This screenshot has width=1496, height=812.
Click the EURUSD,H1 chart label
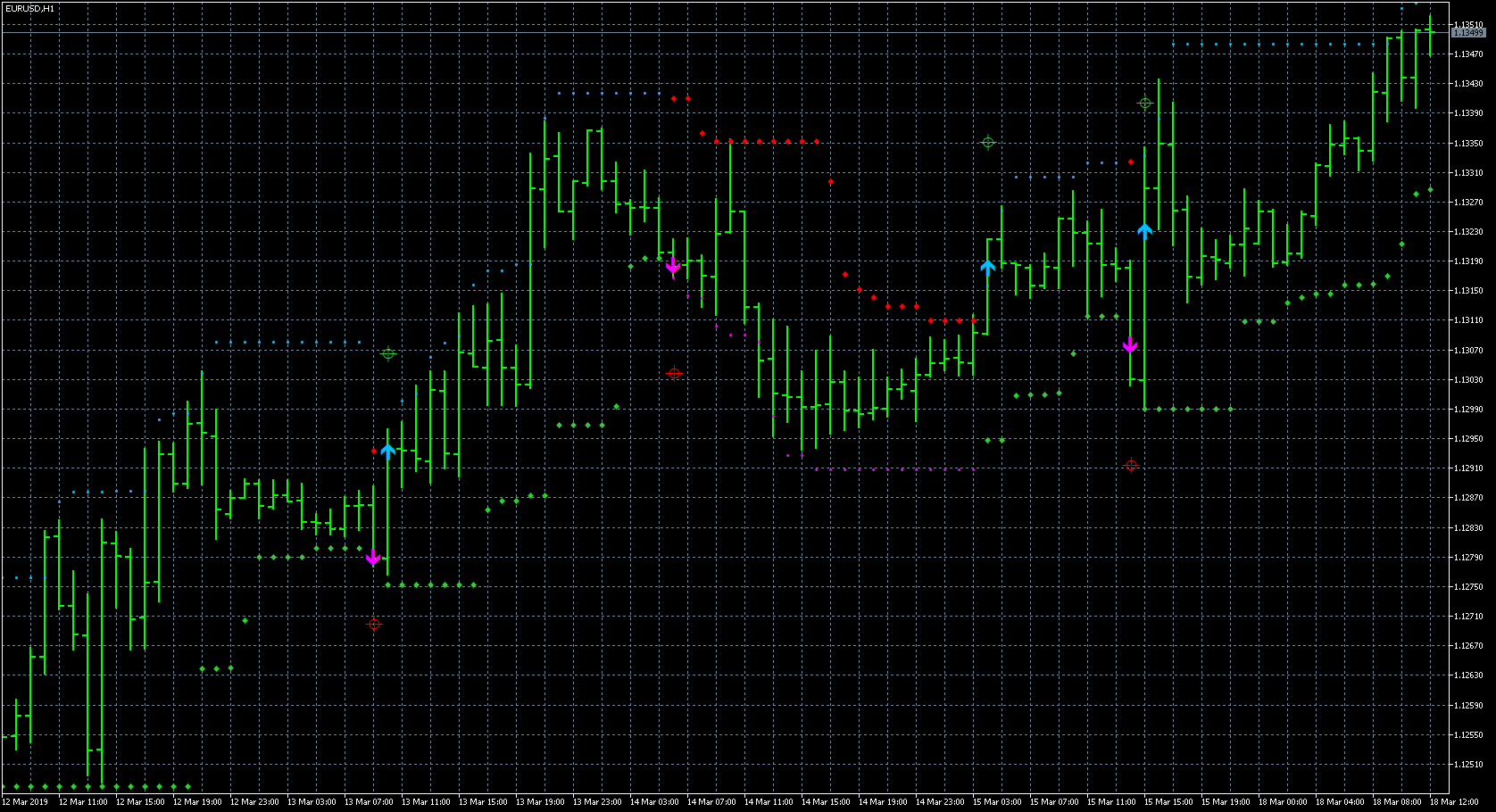pos(29,6)
